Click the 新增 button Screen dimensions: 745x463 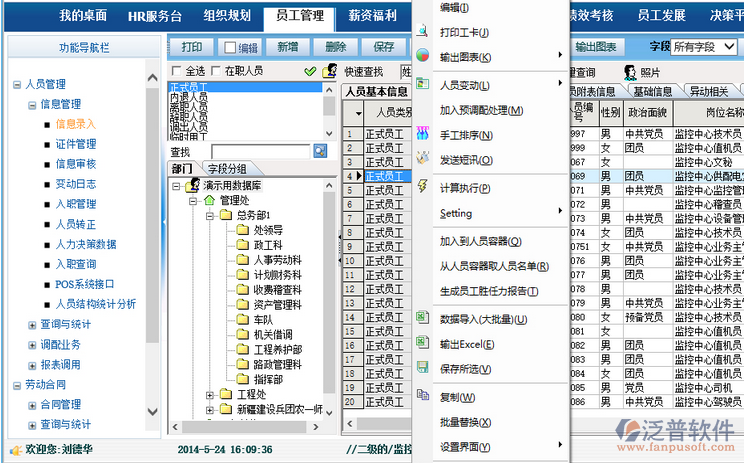click(287, 47)
